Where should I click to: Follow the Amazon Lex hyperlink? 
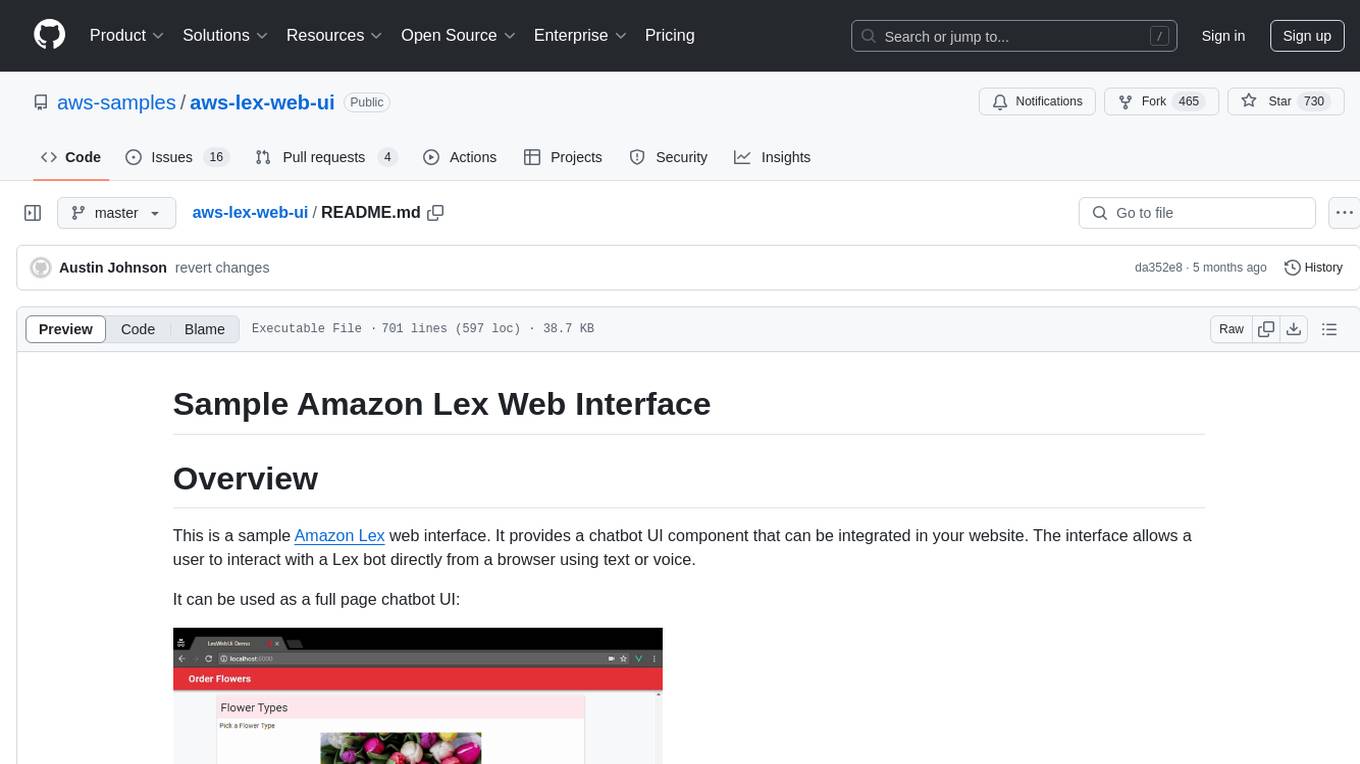[x=339, y=535]
